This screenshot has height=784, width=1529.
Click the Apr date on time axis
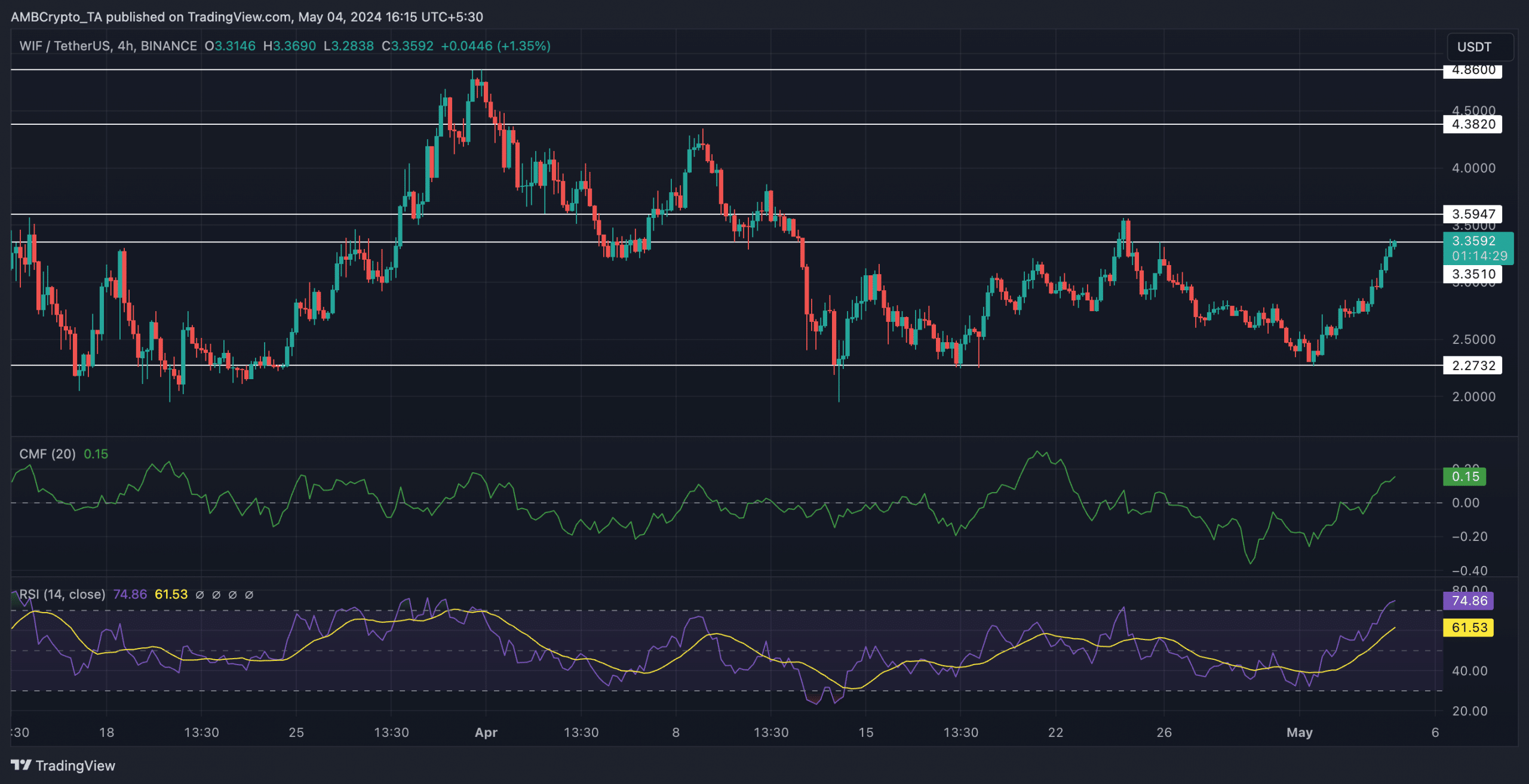click(x=486, y=733)
